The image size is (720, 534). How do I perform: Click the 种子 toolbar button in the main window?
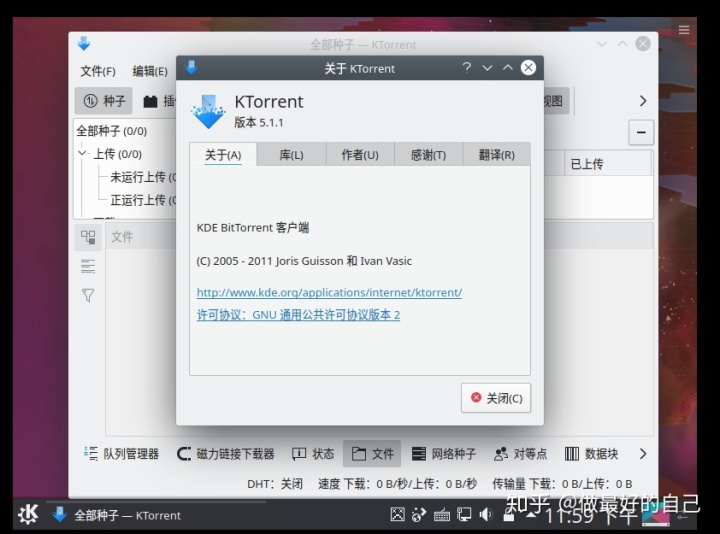[104, 101]
